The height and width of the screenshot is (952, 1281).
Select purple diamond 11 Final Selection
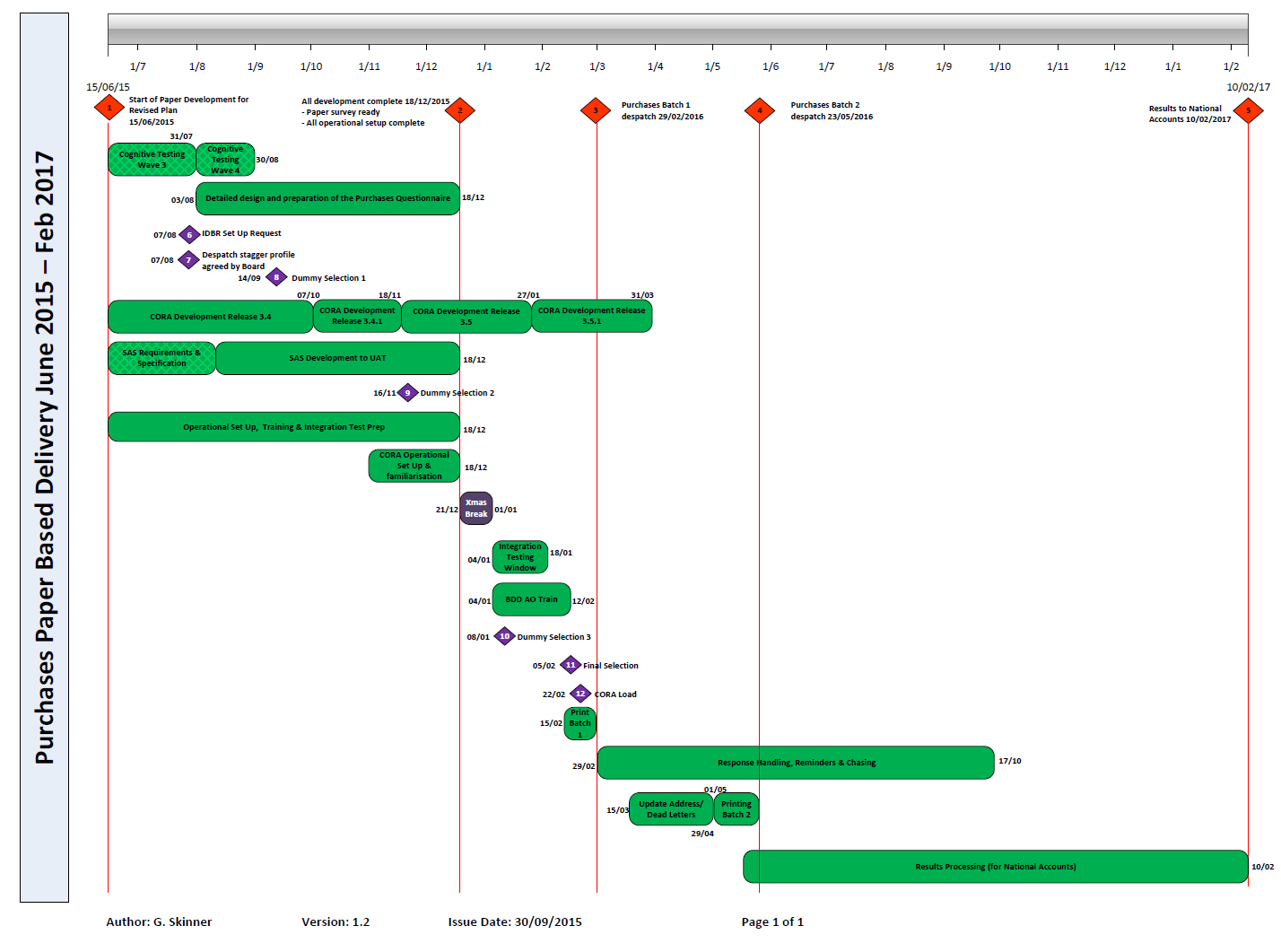click(571, 665)
